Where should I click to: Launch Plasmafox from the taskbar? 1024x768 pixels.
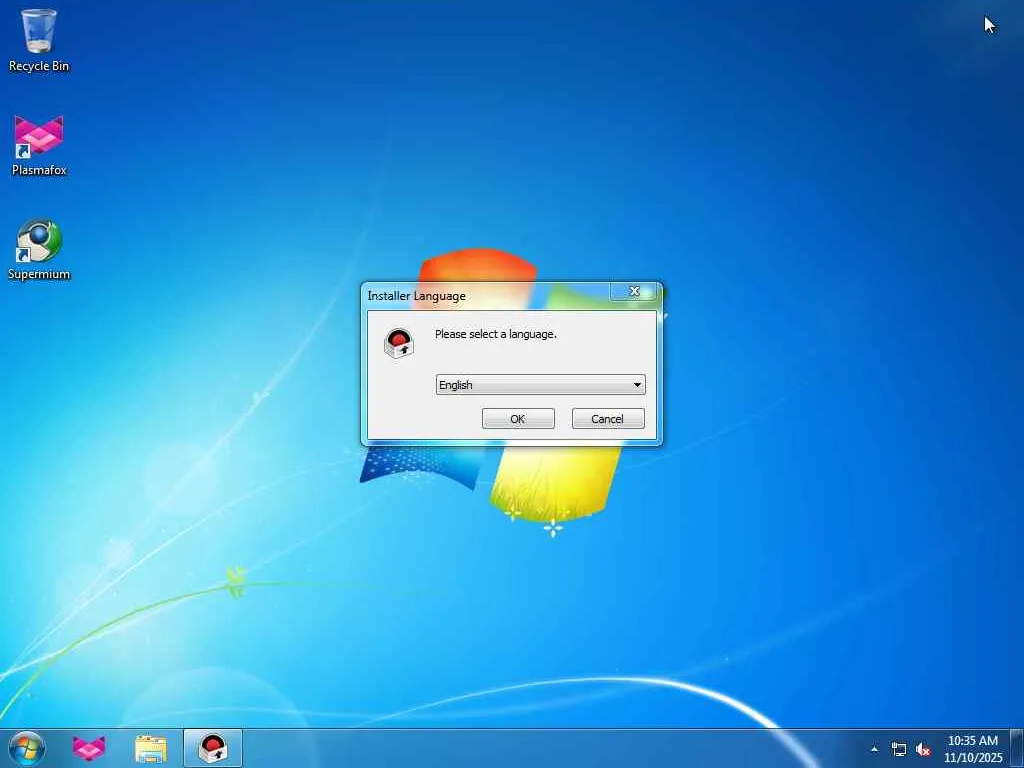tap(89, 748)
